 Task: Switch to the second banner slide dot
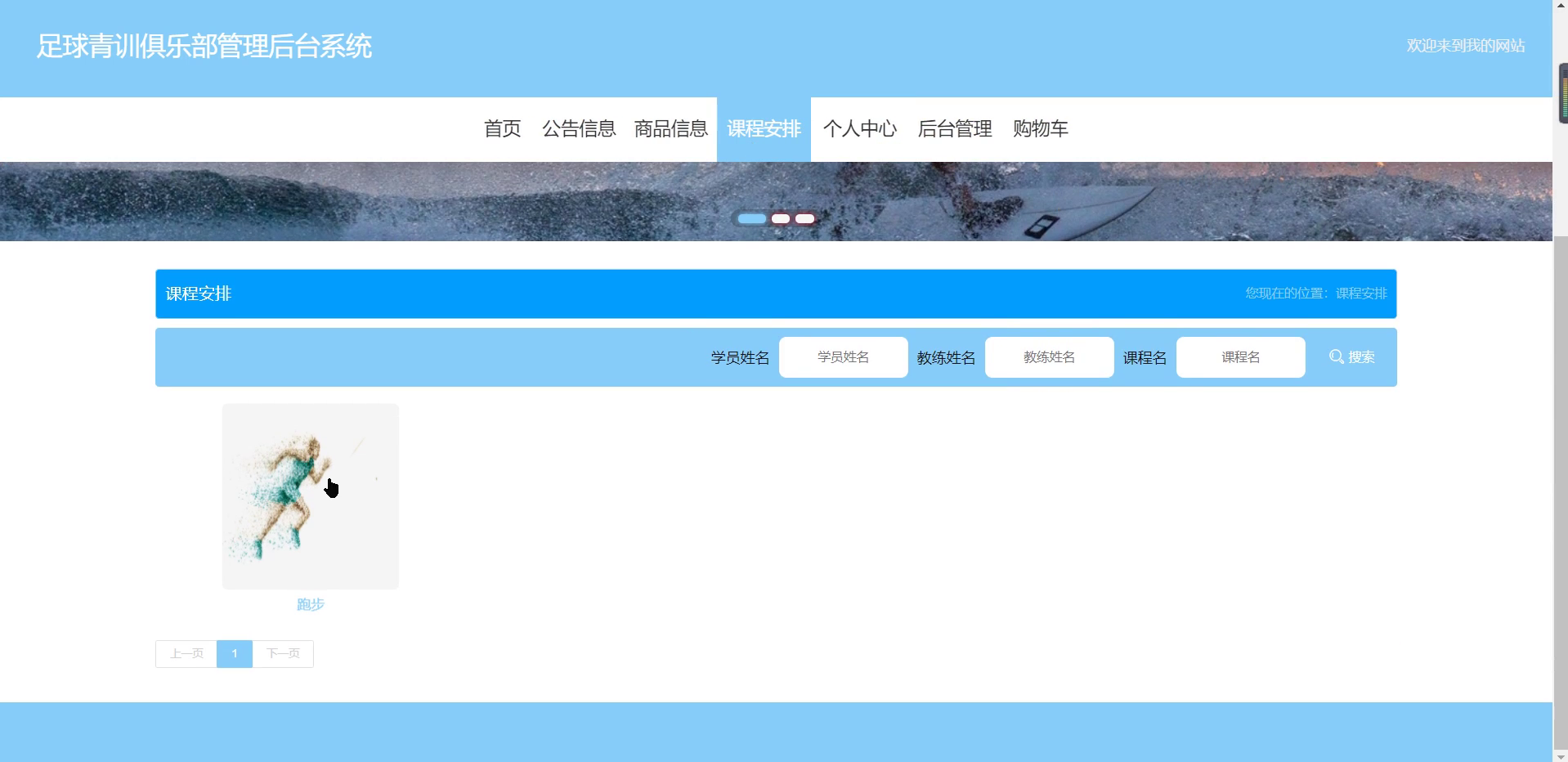pos(781,218)
